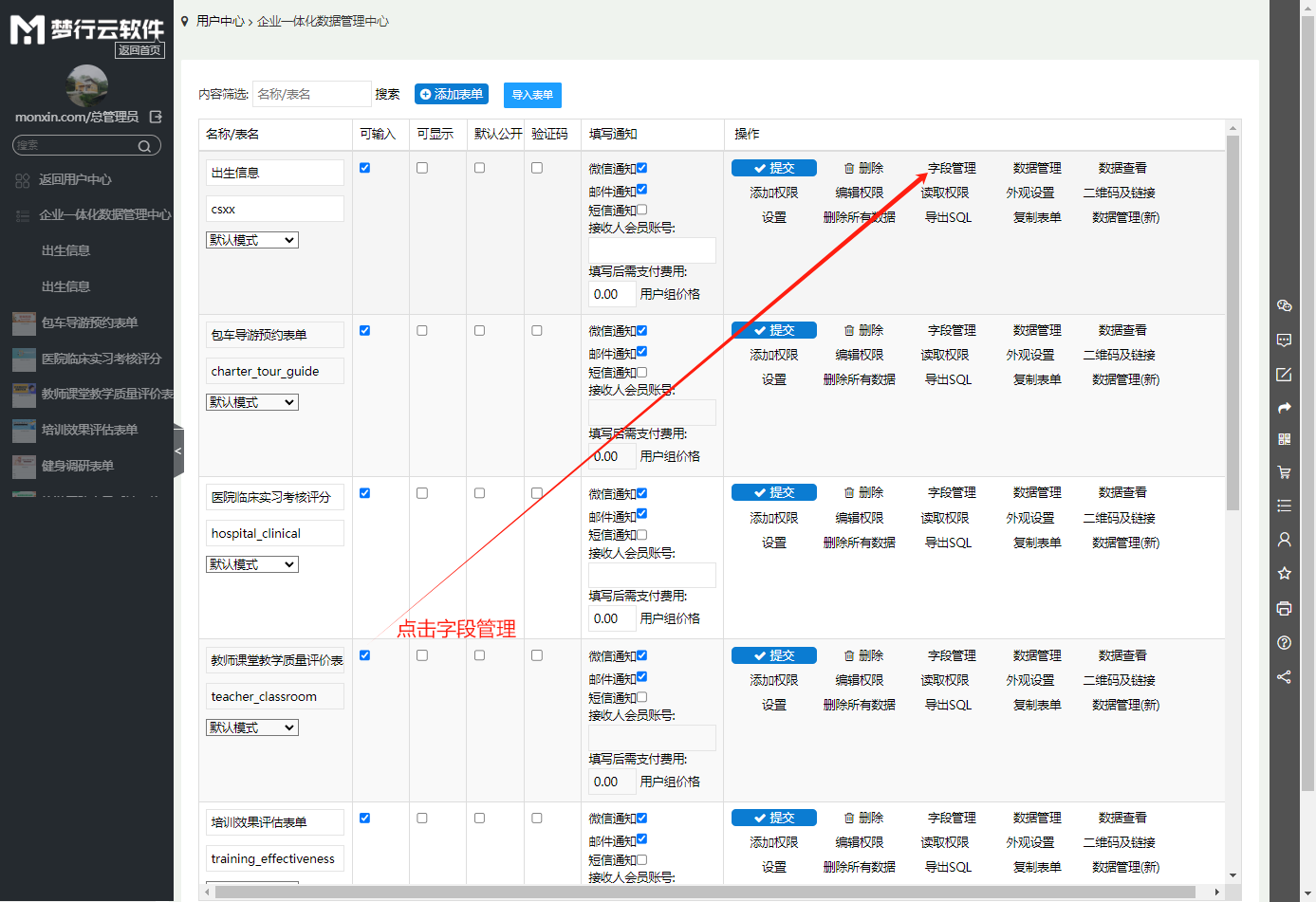This screenshot has height=902, width=1316.
Task: Uncheck 可输入 checkbox for 培训效果评估表单 row
Action: [x=364, y=818]
